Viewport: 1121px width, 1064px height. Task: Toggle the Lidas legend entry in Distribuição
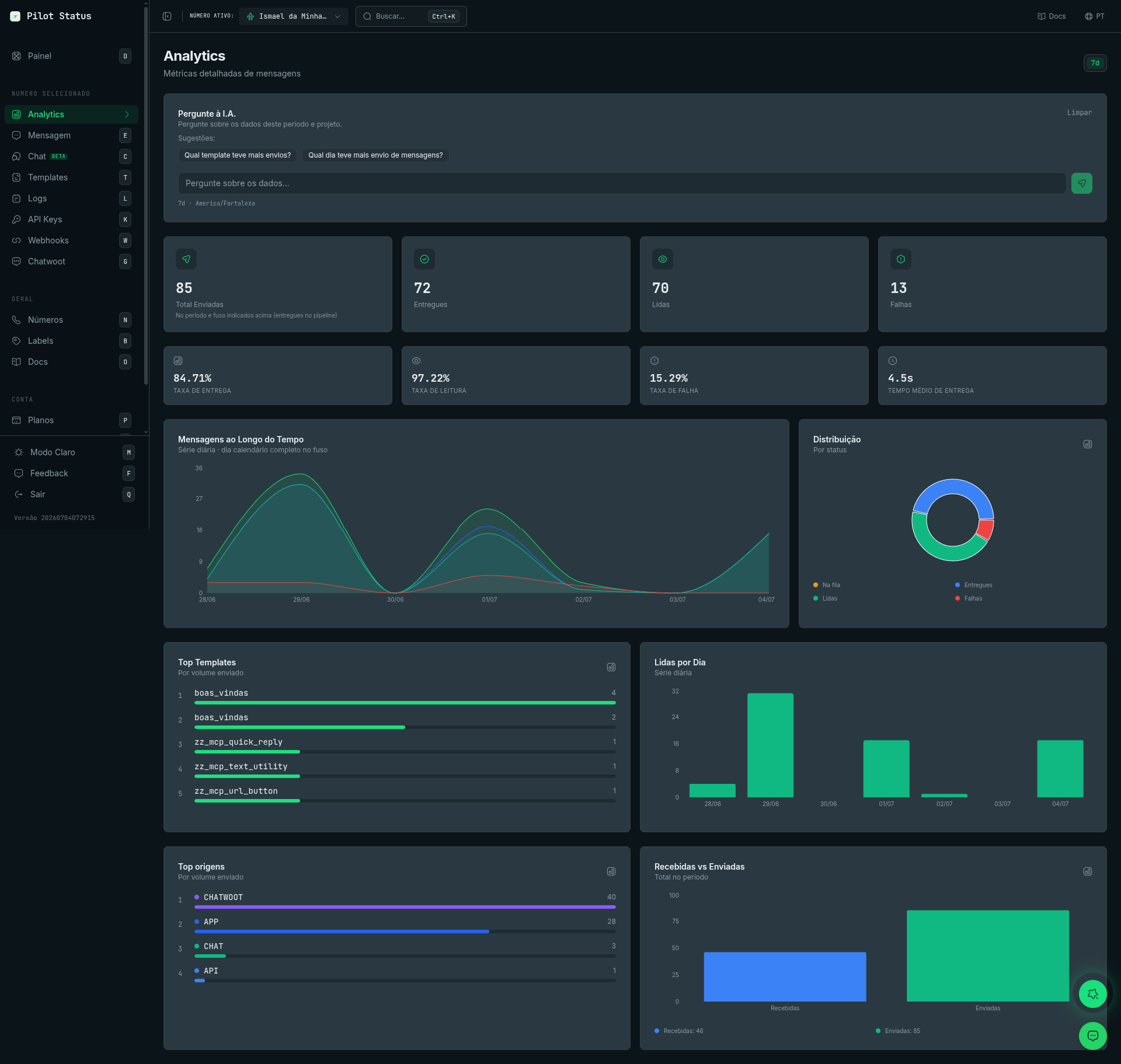coord(825,598)
